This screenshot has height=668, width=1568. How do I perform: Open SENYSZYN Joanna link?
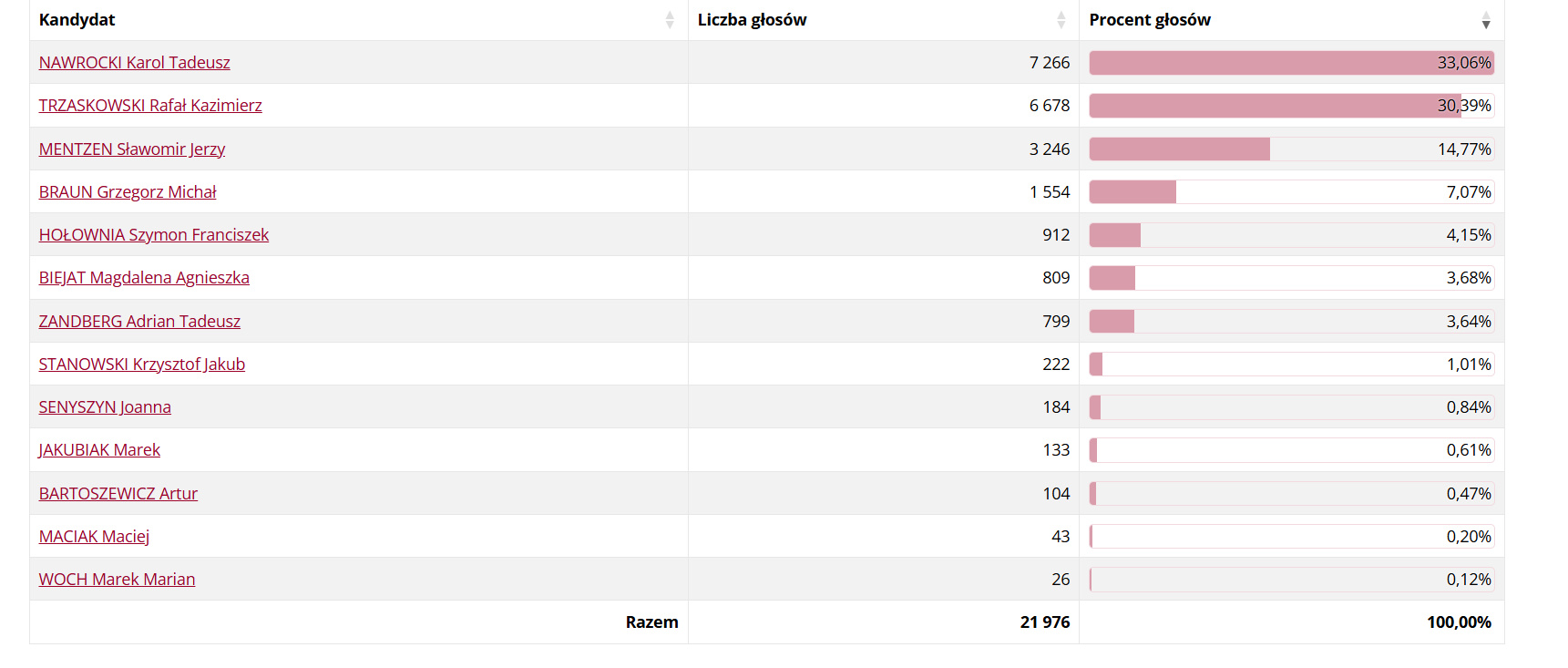coord(105,406)
